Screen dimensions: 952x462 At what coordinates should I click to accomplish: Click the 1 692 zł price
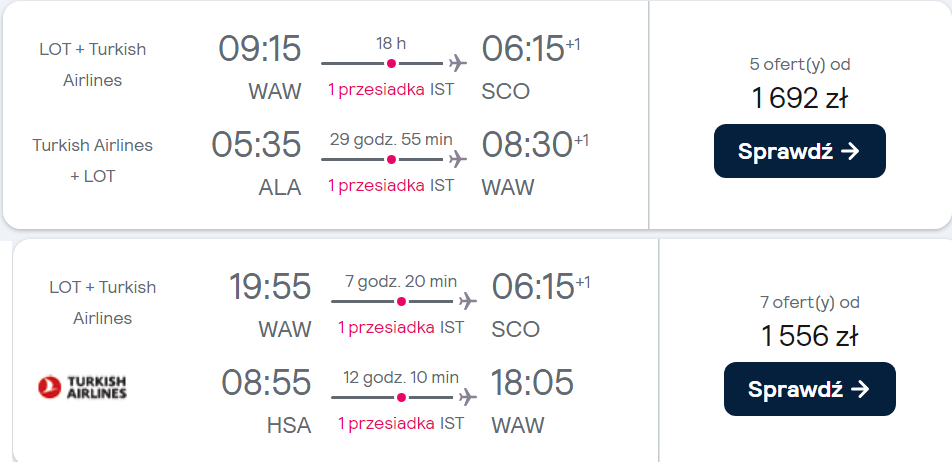click(800, 98)
